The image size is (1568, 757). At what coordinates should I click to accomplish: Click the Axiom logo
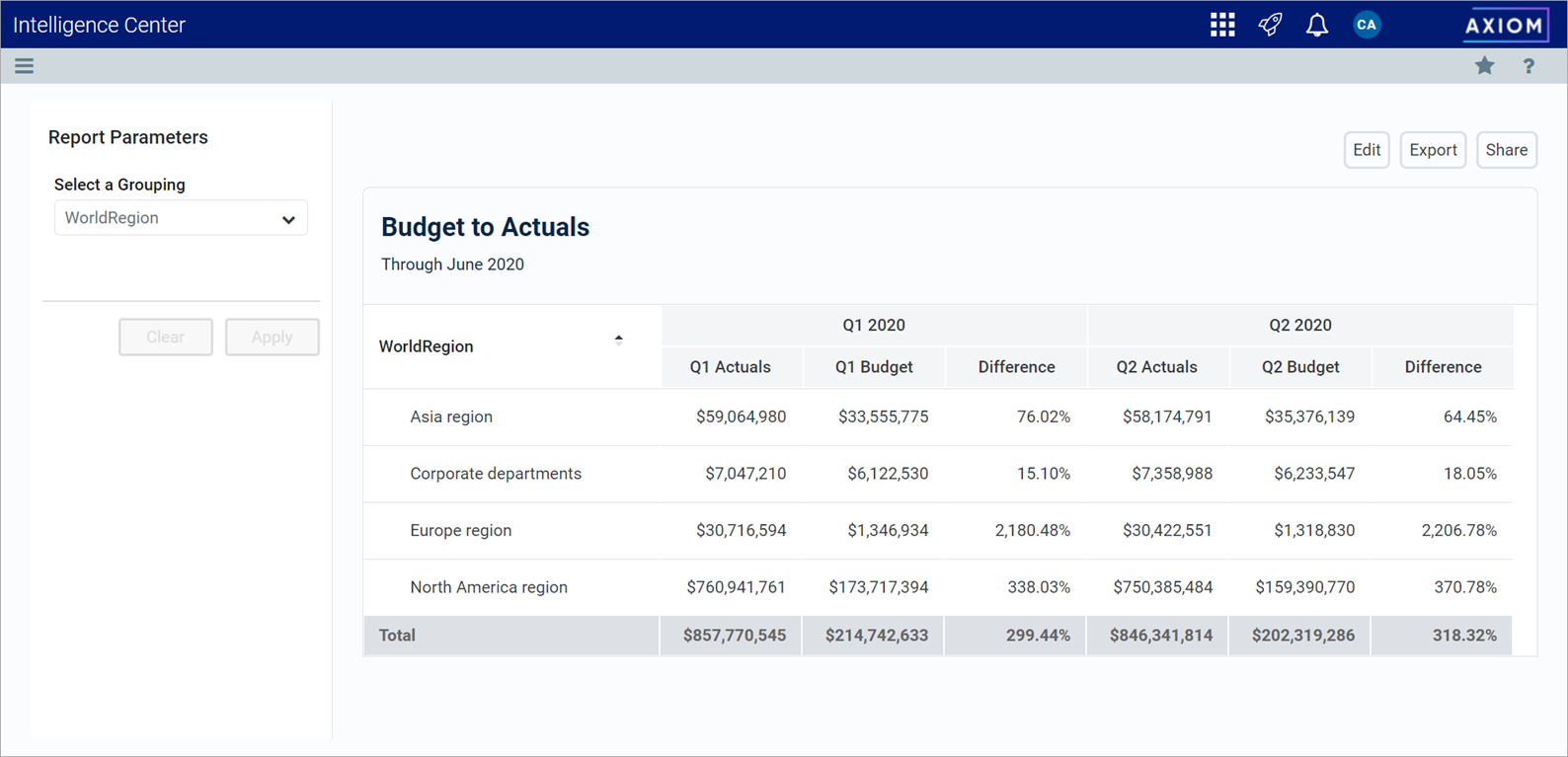click(1505, 25)
